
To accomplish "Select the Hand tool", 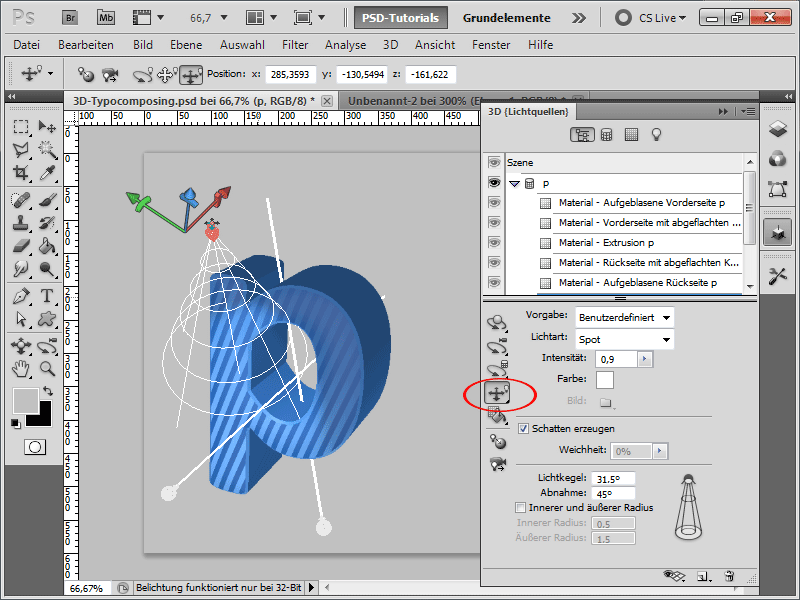I will click(20, 368).
